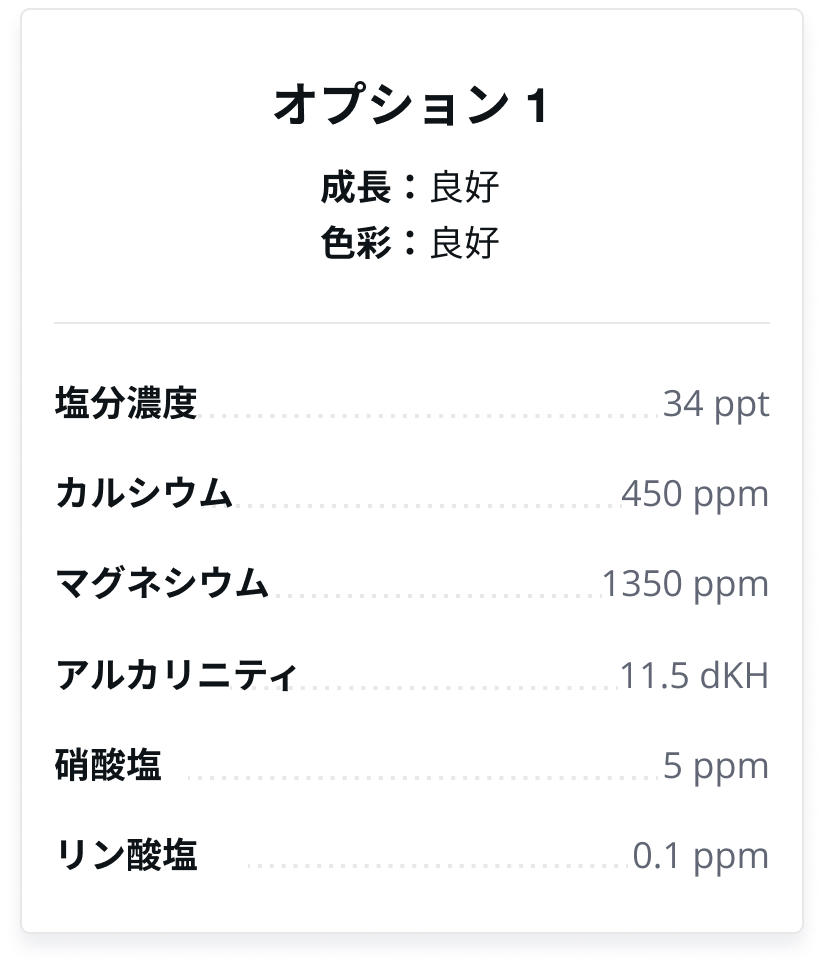The height and width of the screenshot is (966, 824).
Task: Click the dotted leader in the 硝酸塩 row
Action: (x=424, y=778)
